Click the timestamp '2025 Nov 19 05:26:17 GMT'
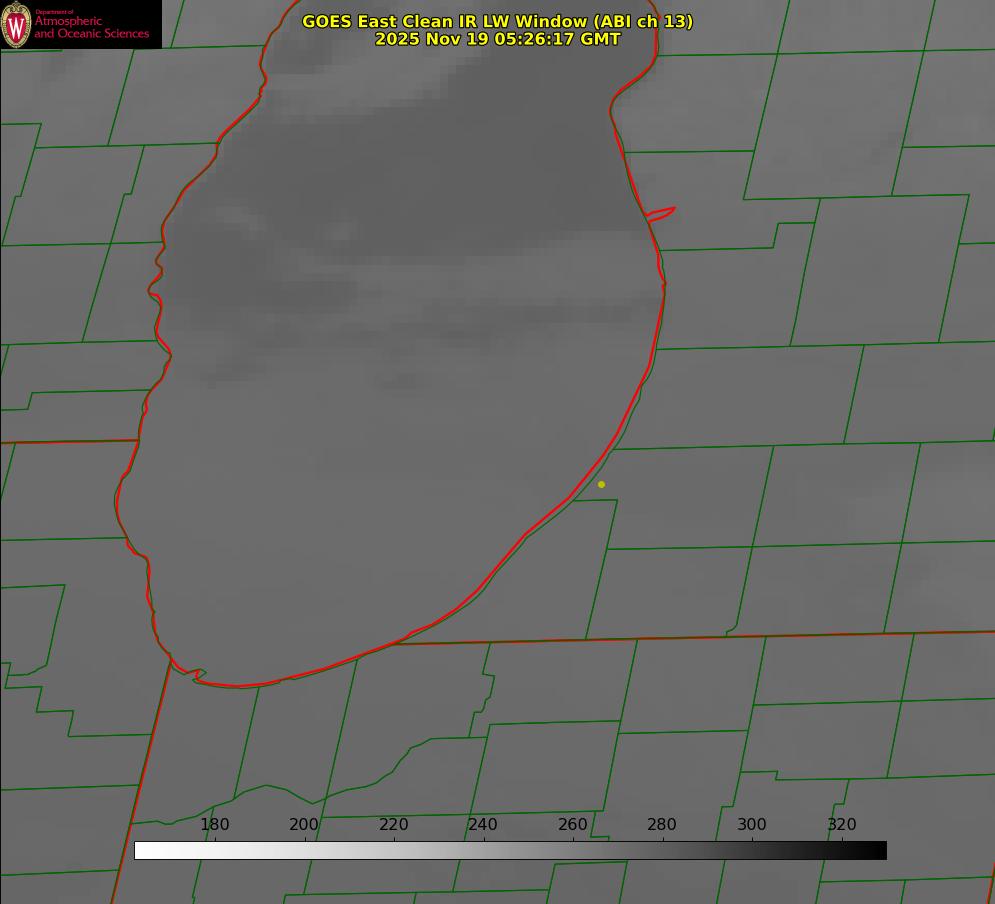The image size is (995, 904). click(498, 39)
